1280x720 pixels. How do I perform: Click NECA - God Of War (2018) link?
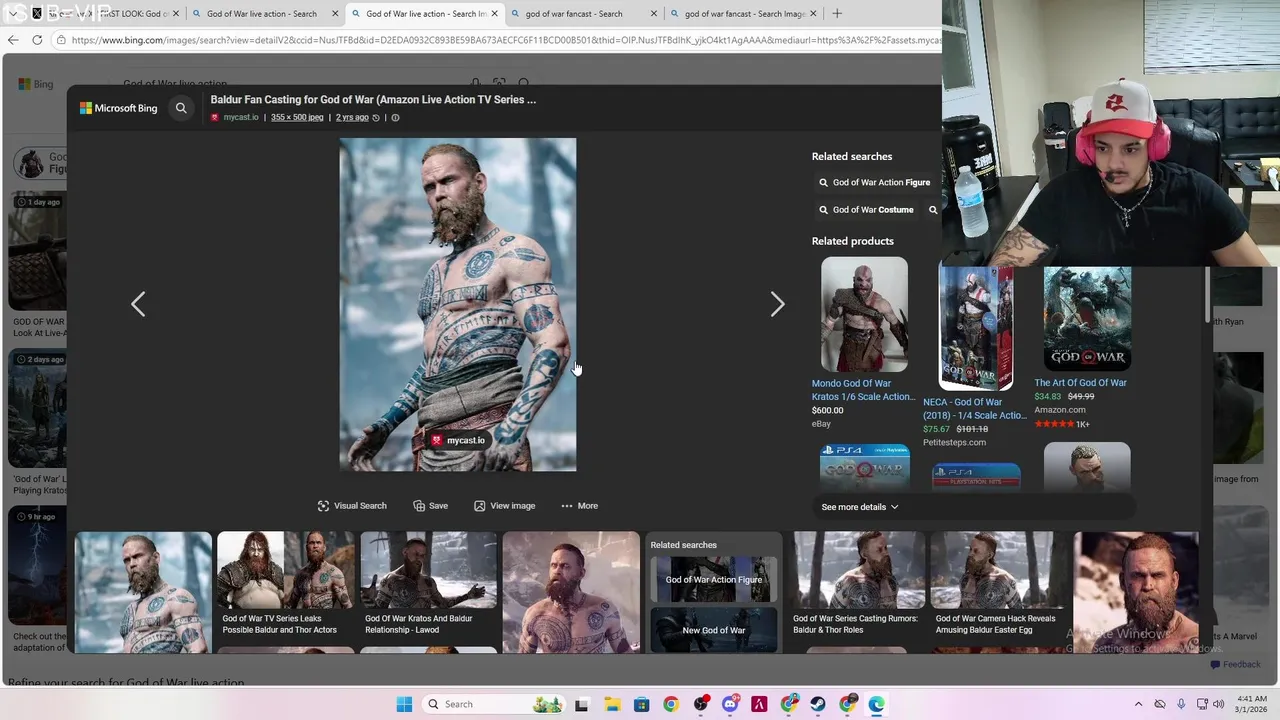click(x=975, y=409)
